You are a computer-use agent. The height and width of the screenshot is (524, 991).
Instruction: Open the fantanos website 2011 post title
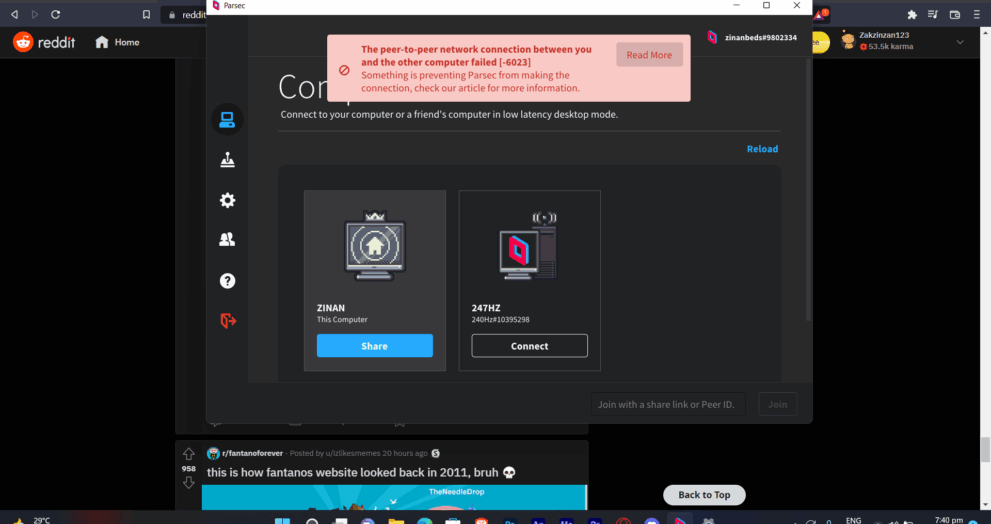tap(362, 472)
